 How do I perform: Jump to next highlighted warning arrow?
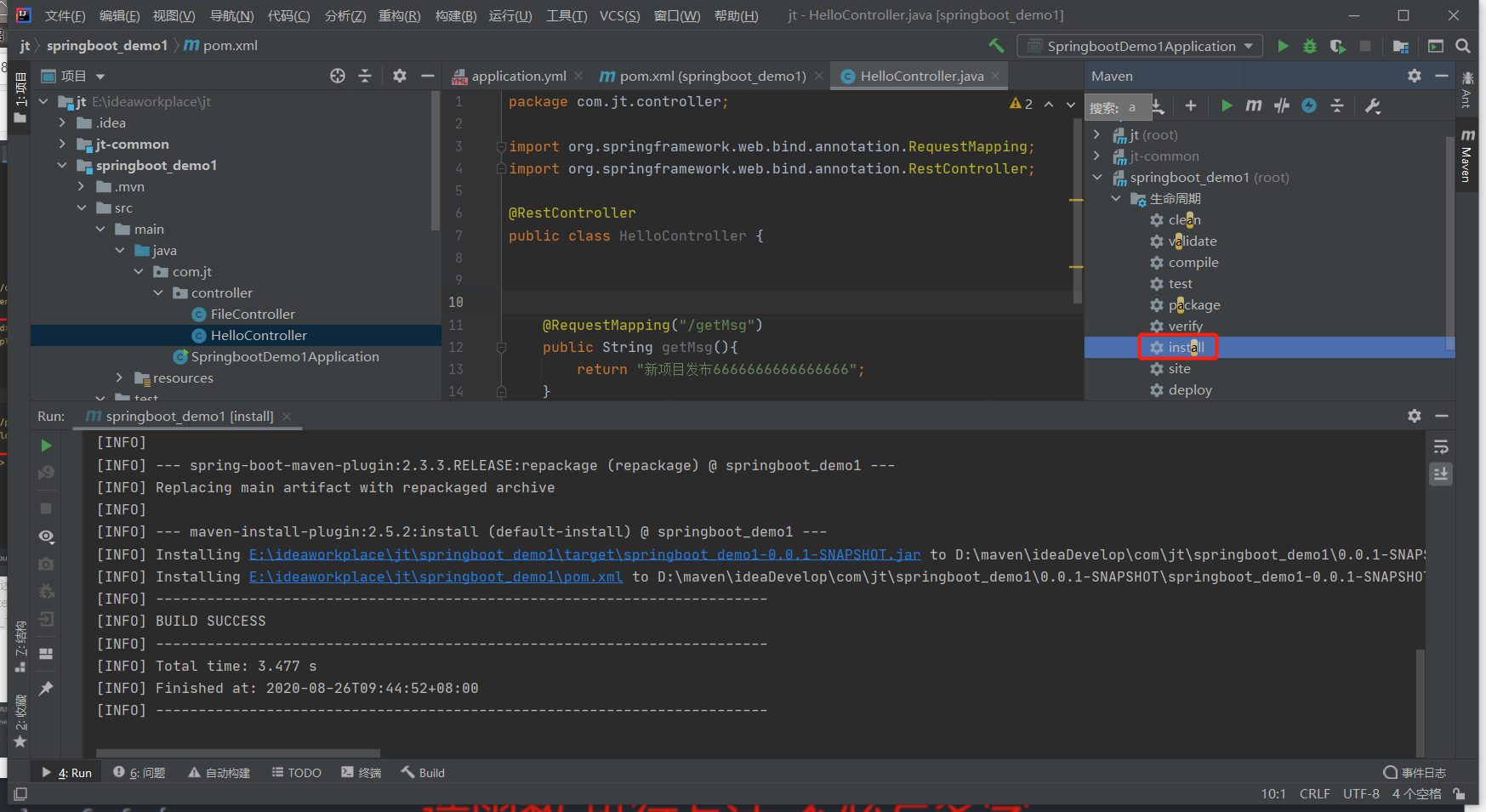1071,104
